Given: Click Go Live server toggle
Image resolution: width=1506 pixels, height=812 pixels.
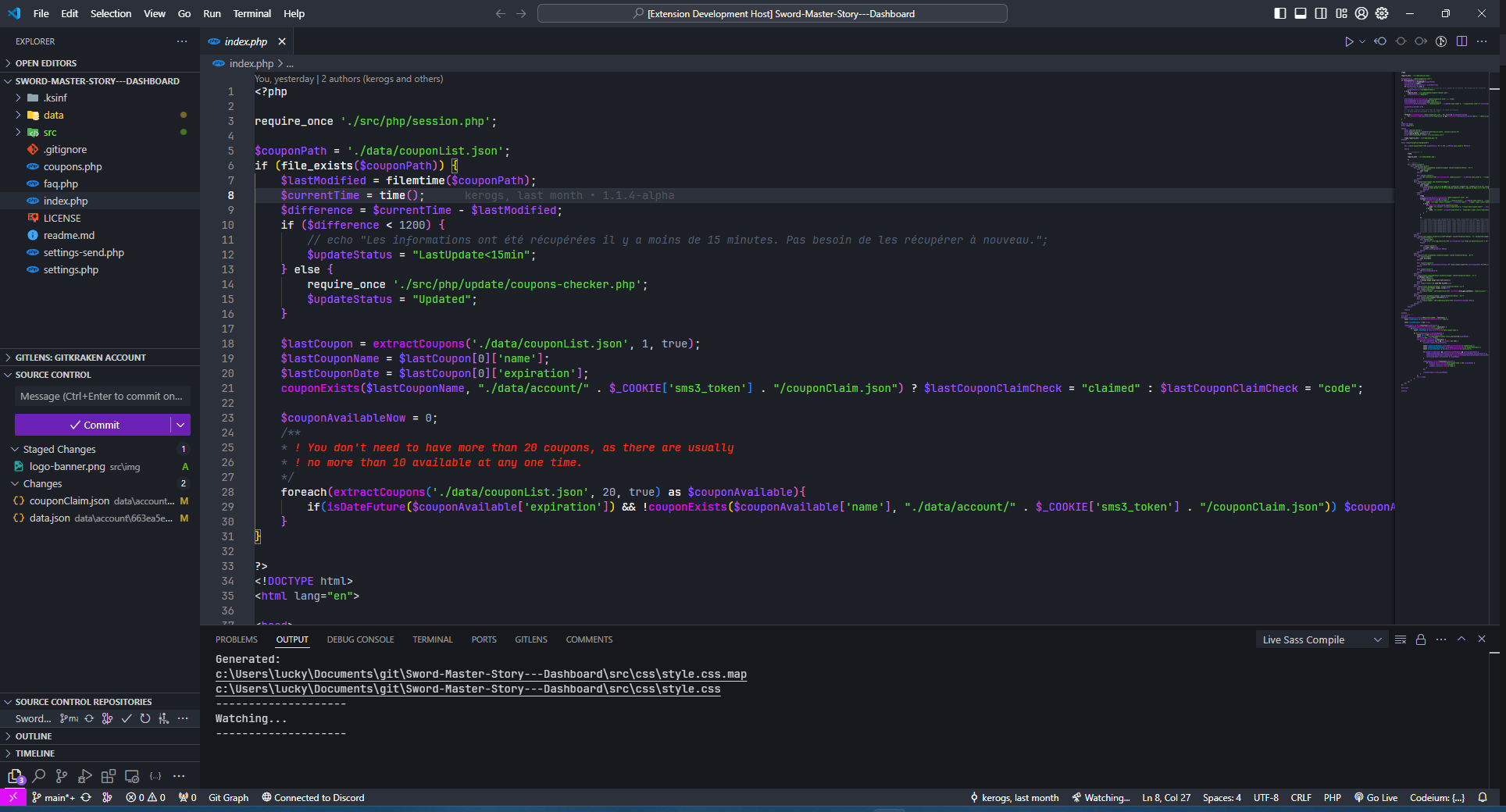Looking at the screenshot, I should (1376, 797).
